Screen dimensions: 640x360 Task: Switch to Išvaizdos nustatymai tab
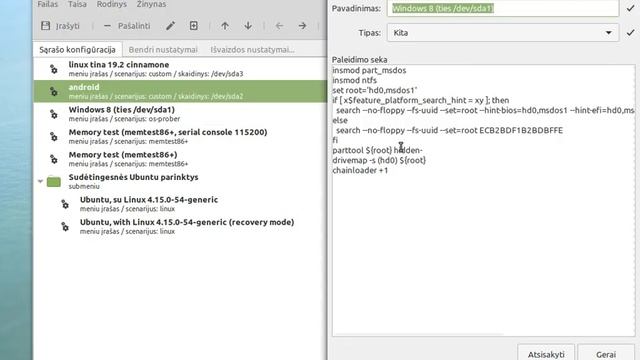(x=252, y=49)
